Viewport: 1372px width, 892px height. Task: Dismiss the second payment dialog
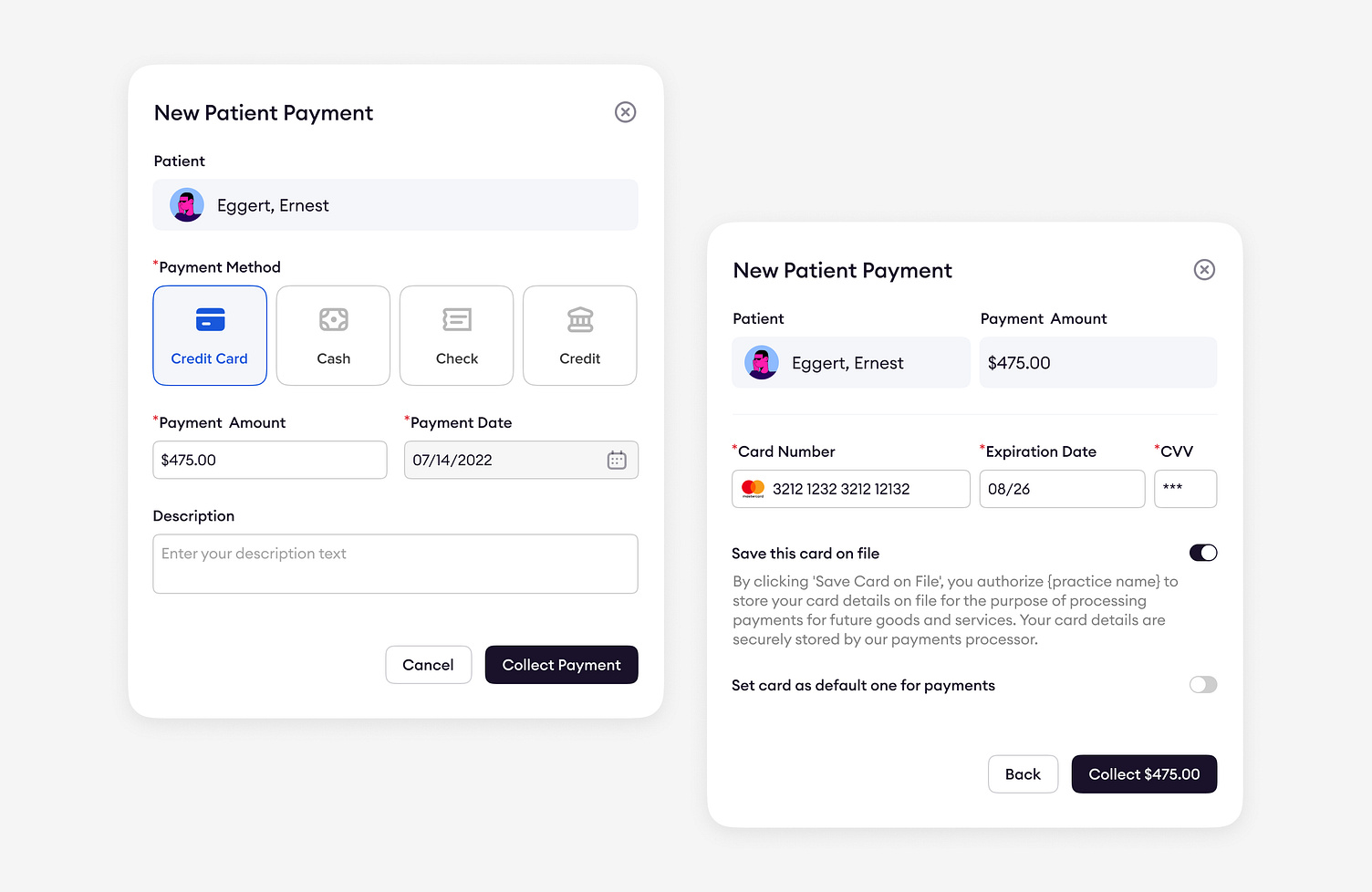(x=1204, y=269)
